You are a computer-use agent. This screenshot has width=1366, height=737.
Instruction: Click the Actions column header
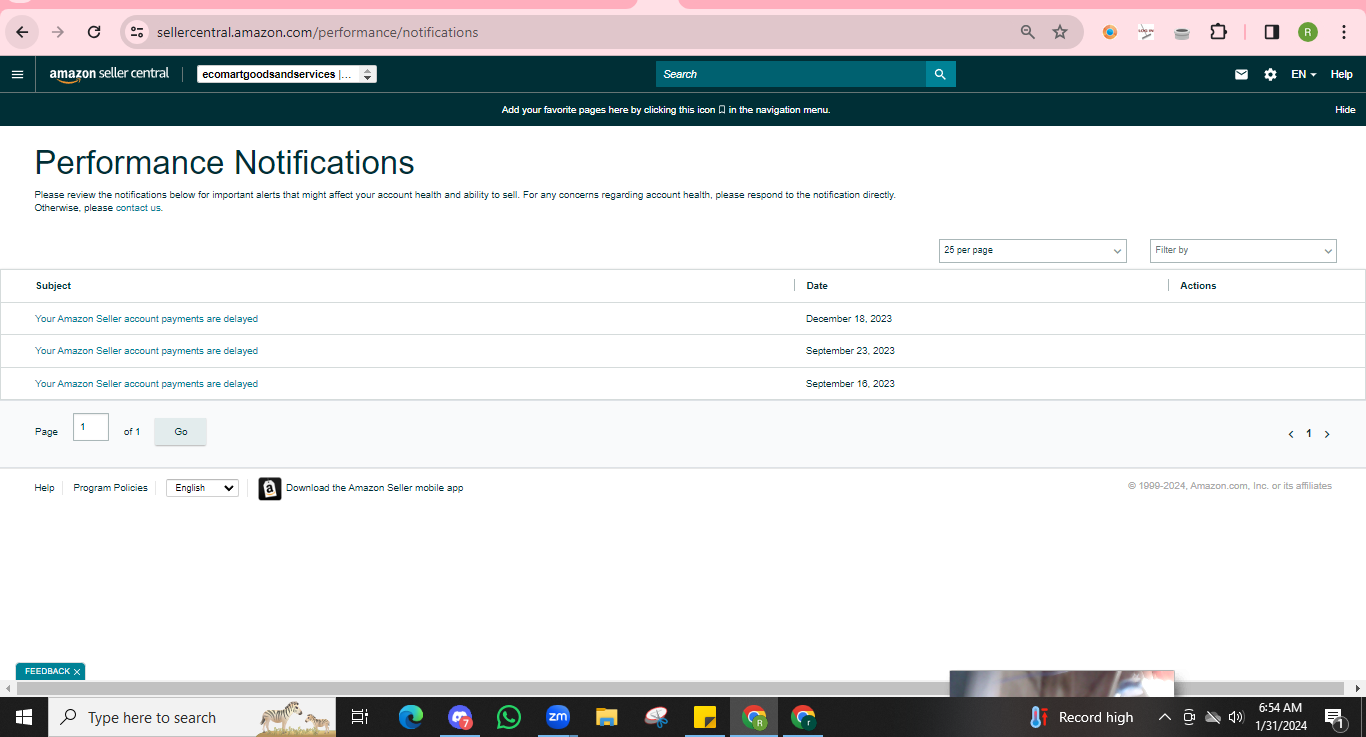click(x=1198, y=286)
